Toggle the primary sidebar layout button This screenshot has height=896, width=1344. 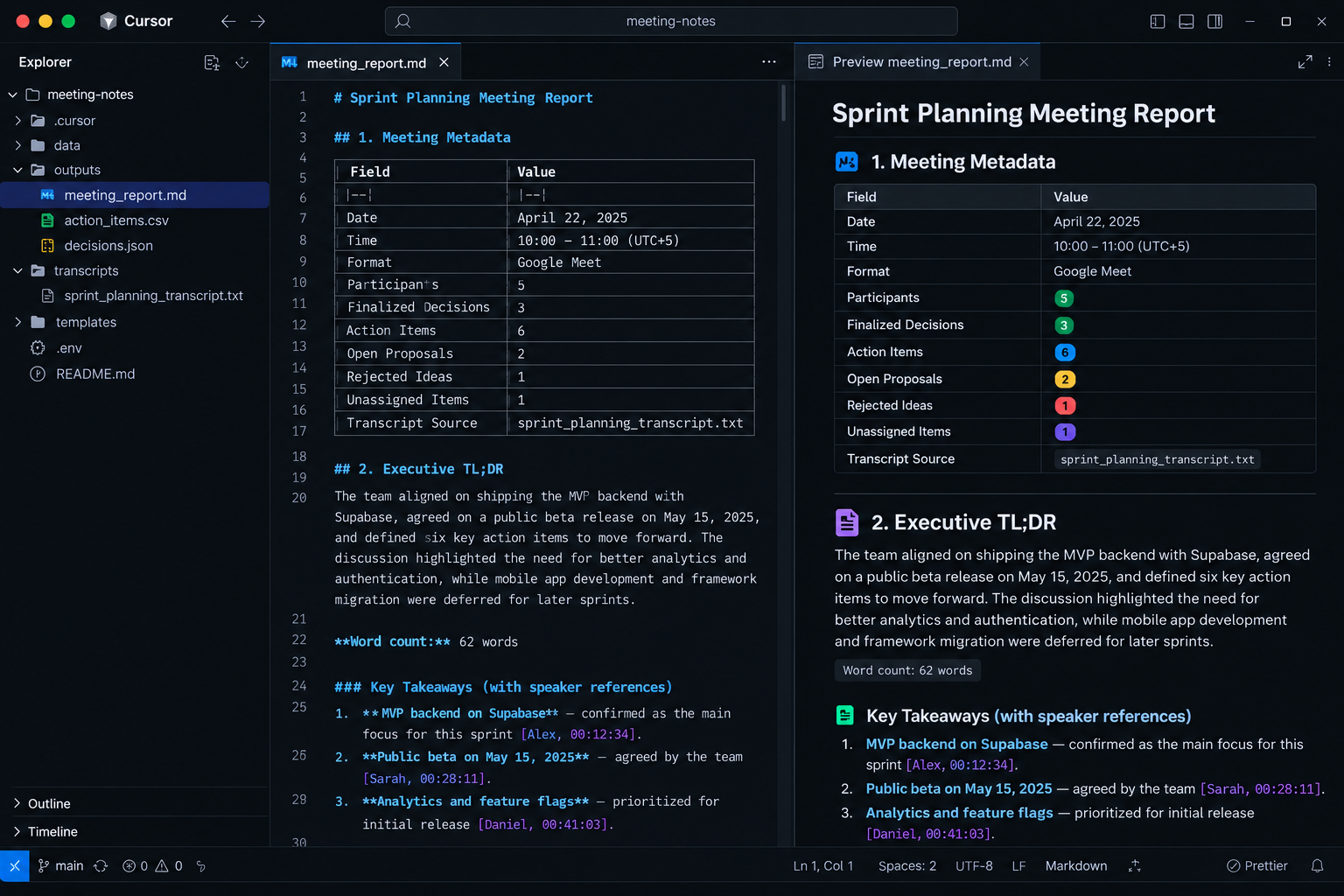(x=1158, y=21)
